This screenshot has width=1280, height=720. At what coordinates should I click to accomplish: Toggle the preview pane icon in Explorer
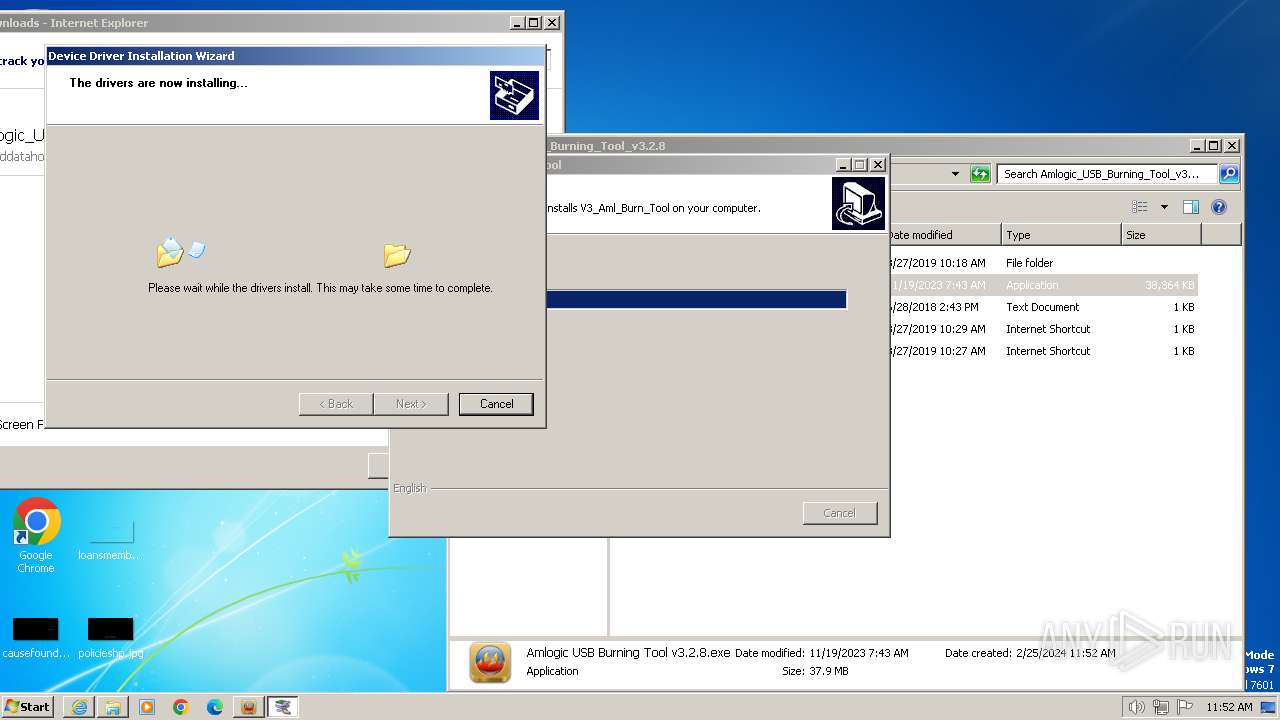click(1190, 207)
